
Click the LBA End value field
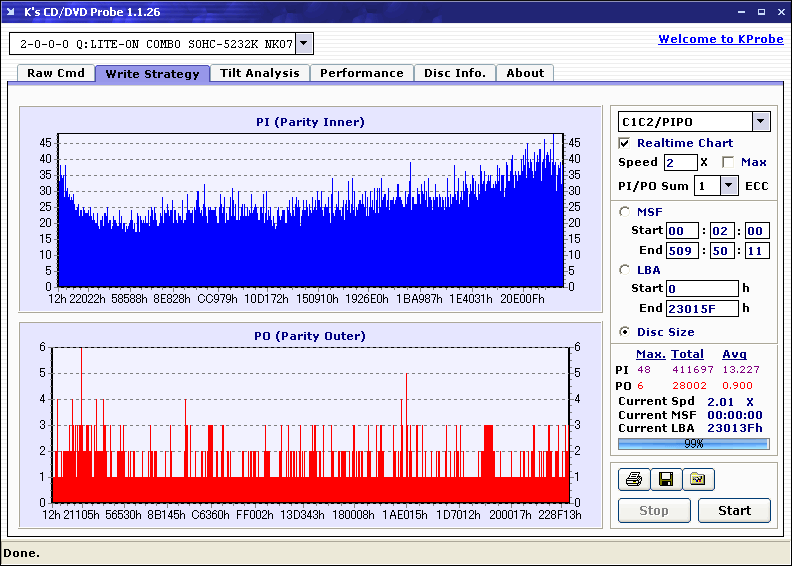702,308
